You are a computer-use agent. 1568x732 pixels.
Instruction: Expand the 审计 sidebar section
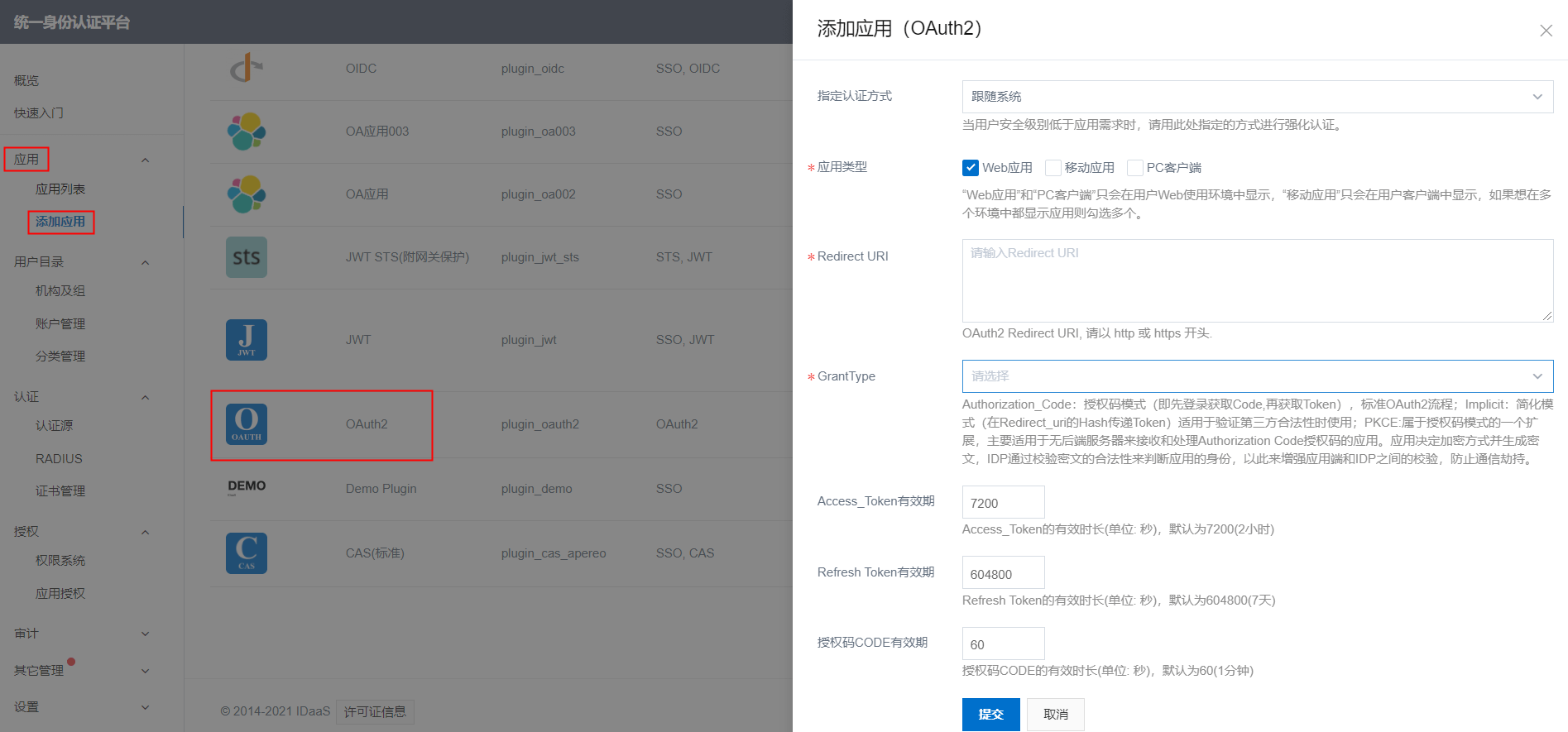pyautogui.click(x=145, y=634)
